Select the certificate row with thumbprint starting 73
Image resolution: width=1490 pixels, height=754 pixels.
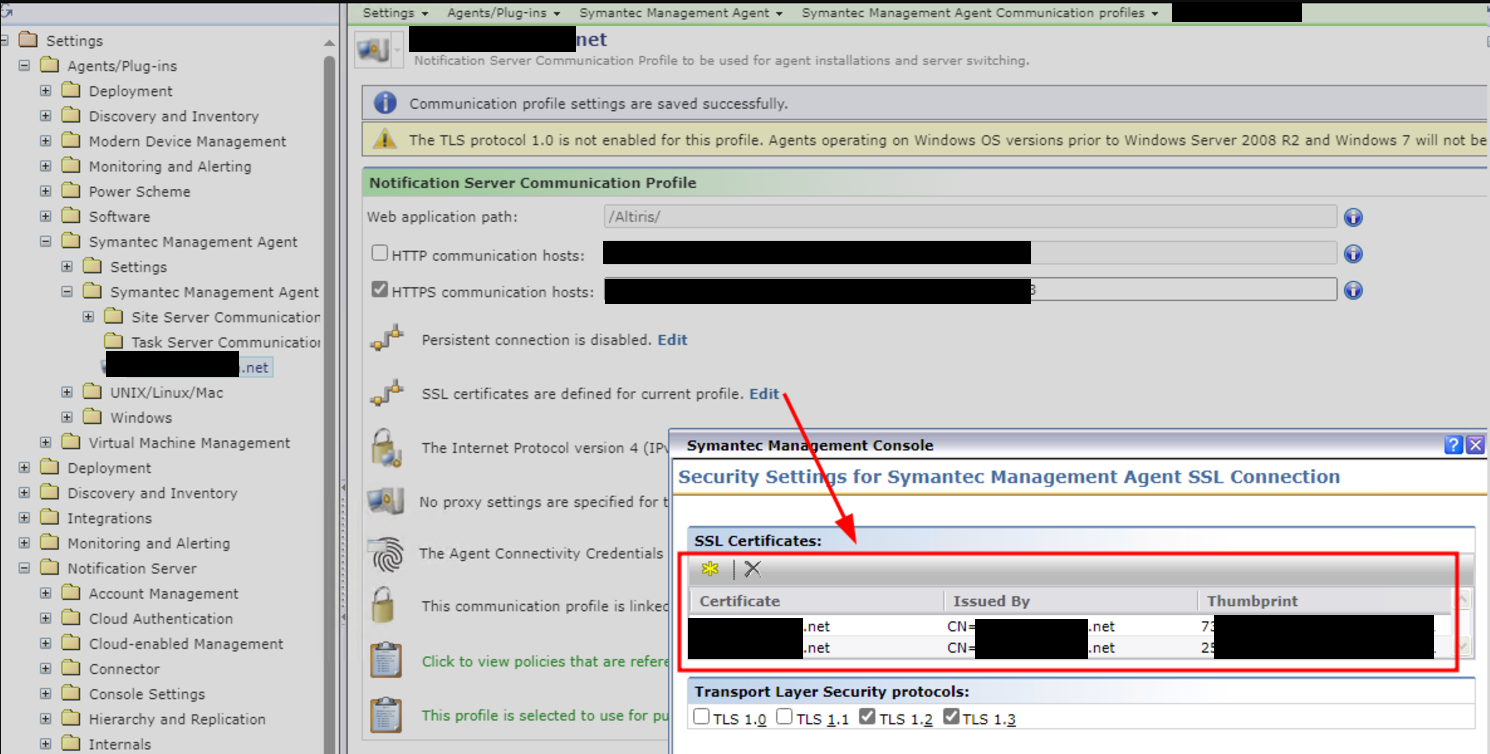point(1070,626)
